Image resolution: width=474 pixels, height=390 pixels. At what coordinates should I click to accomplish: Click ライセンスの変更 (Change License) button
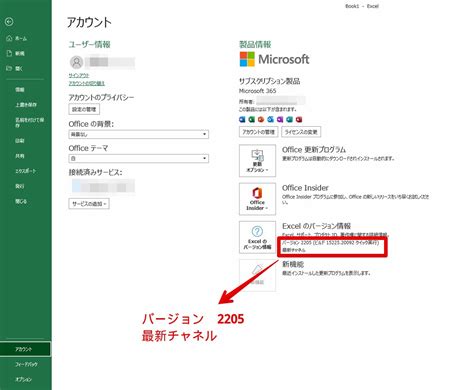click(301, 132)
